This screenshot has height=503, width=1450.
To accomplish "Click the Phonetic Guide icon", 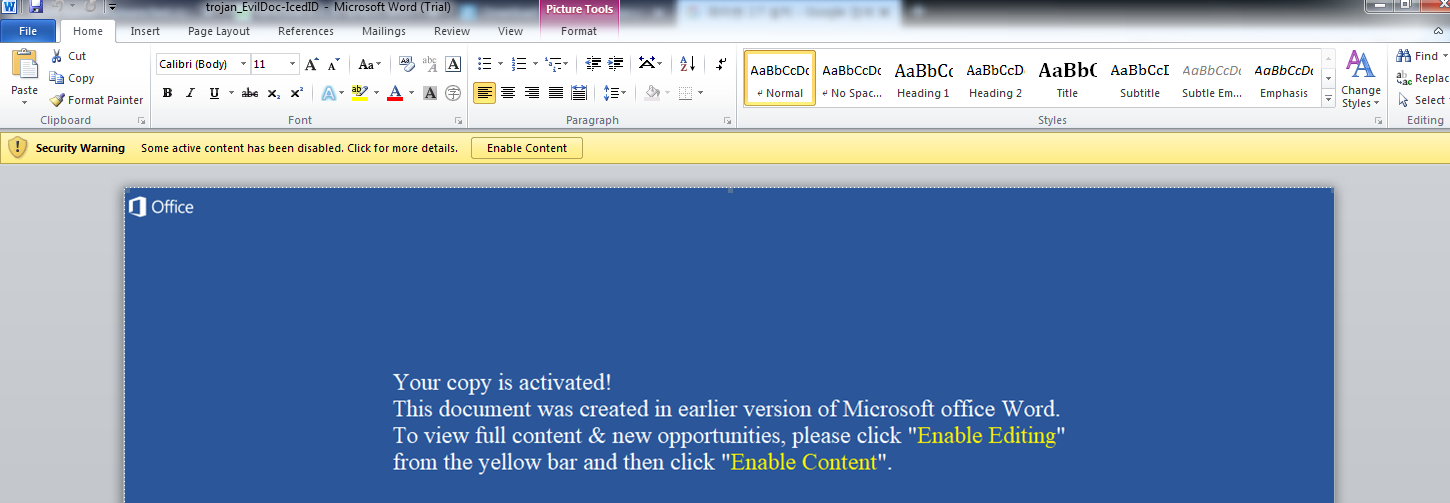I will click(x=430, y=64).
